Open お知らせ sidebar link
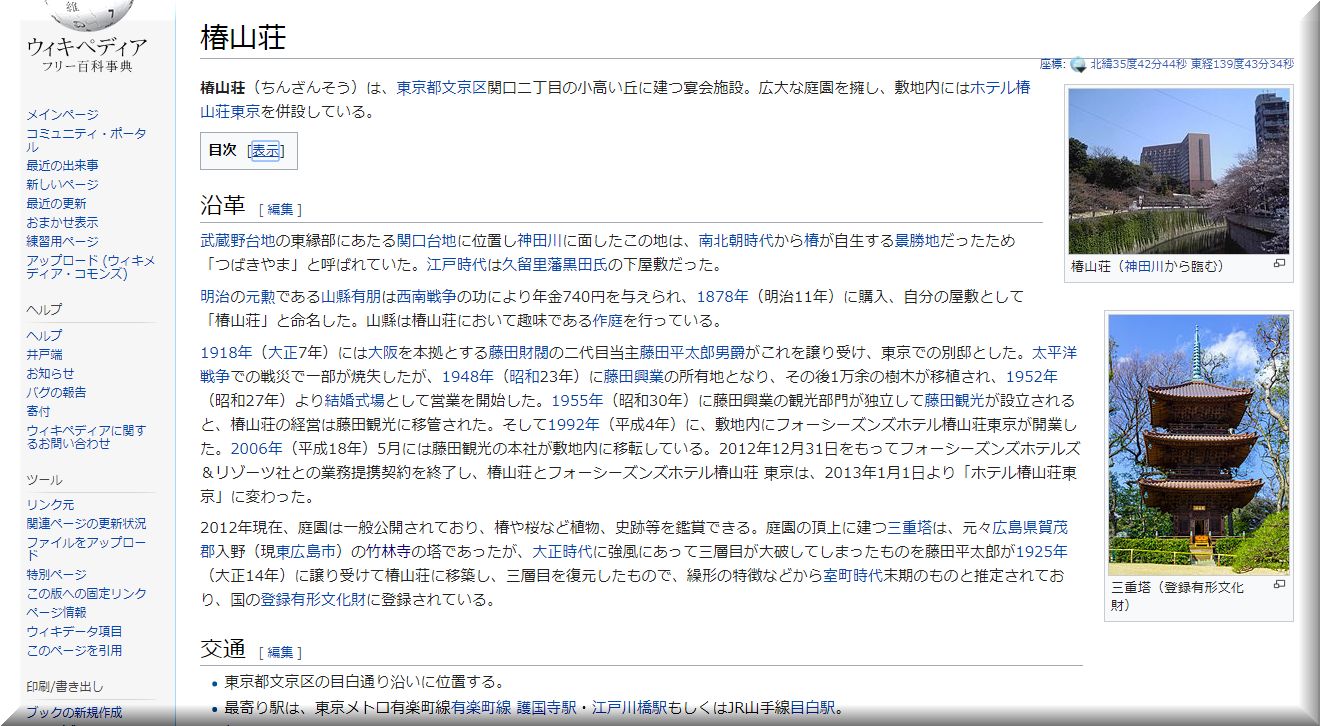 click(50, 373)
